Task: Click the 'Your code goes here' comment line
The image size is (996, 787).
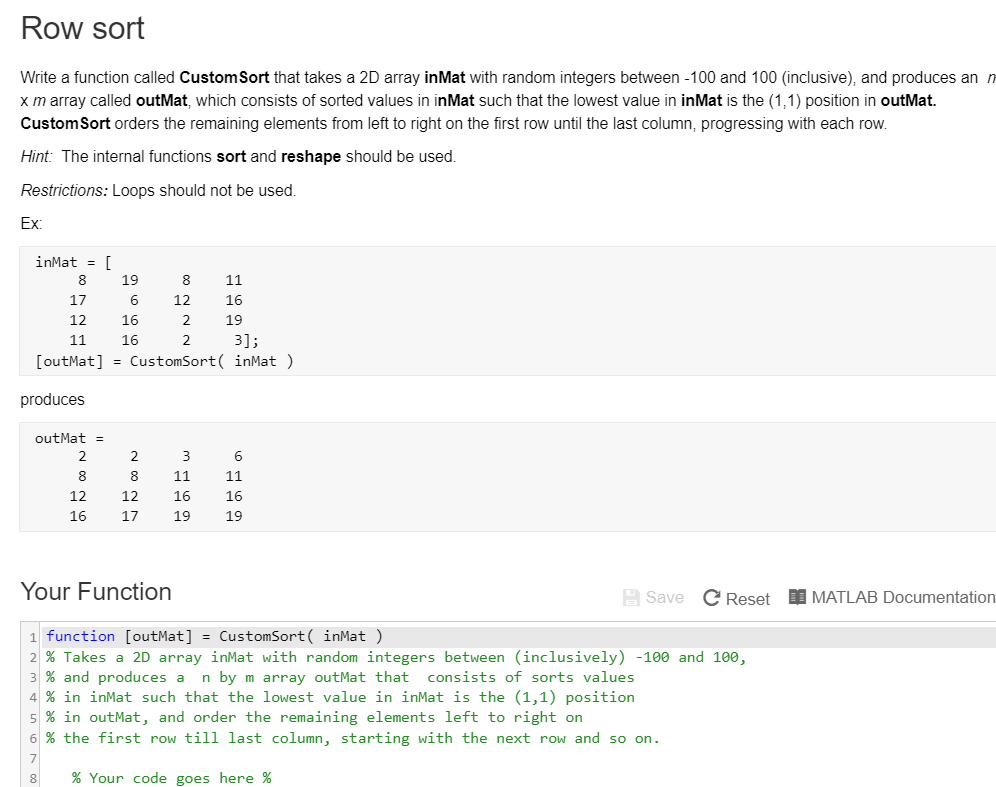Action: tap(172, 778)
